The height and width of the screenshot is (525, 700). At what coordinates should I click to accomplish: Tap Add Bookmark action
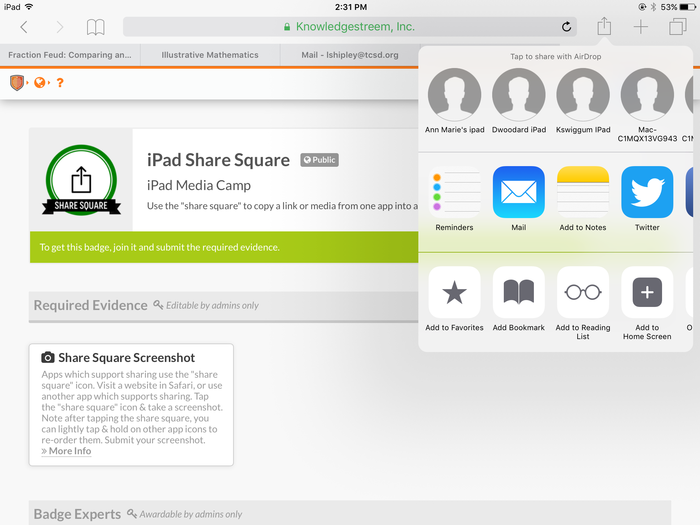point(518,292)
